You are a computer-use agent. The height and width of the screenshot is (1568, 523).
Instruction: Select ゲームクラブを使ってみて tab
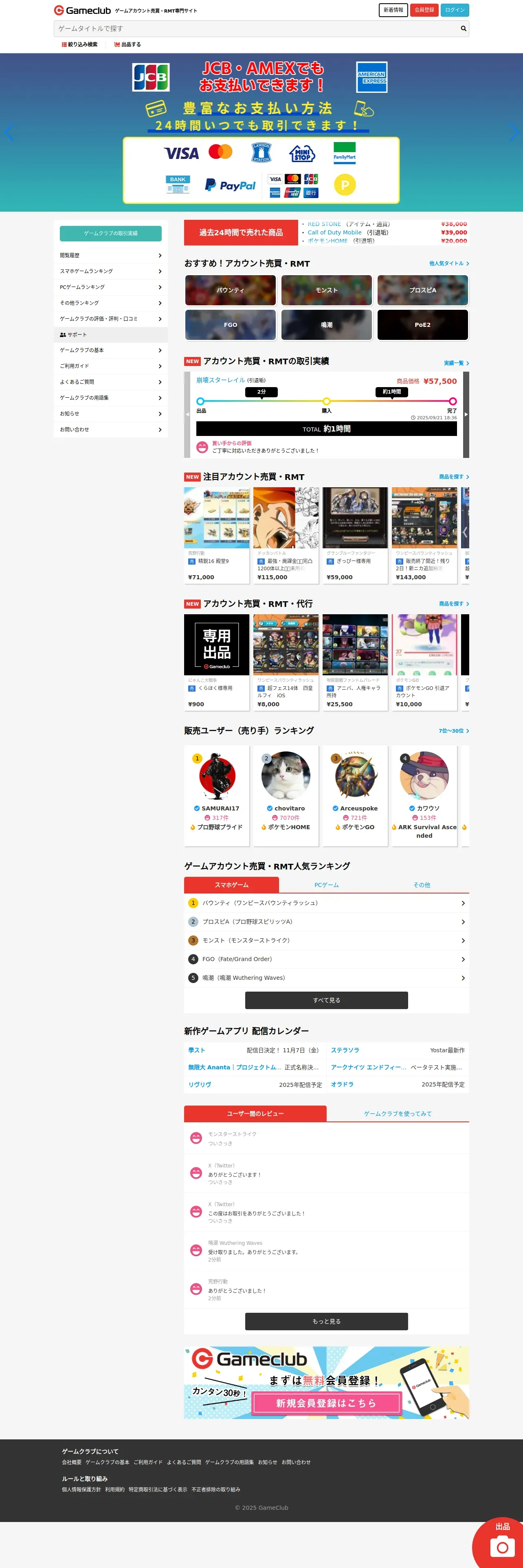coord(398,1114)
